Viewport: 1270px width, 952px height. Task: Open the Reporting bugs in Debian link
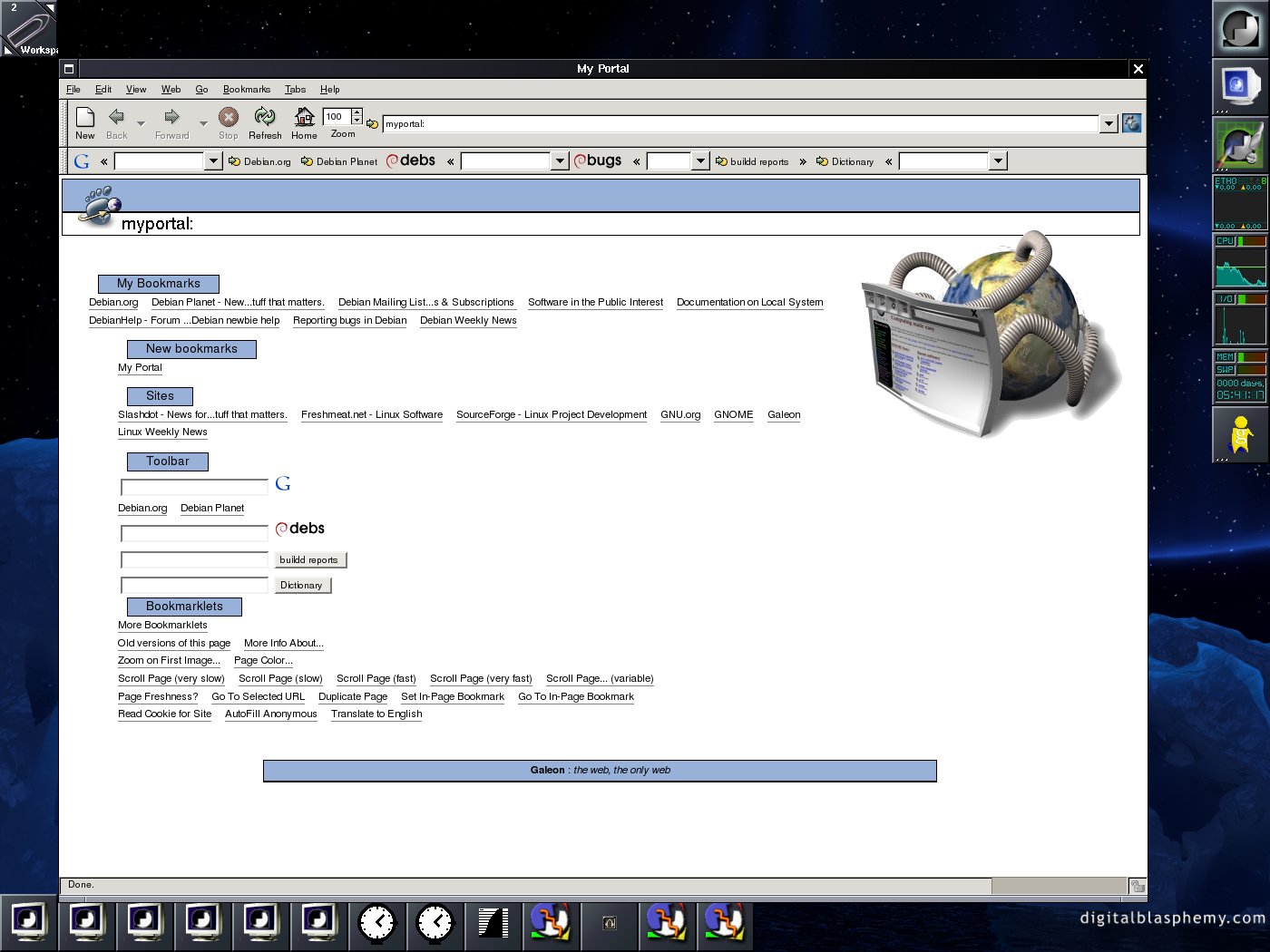[x=349, y=320]
